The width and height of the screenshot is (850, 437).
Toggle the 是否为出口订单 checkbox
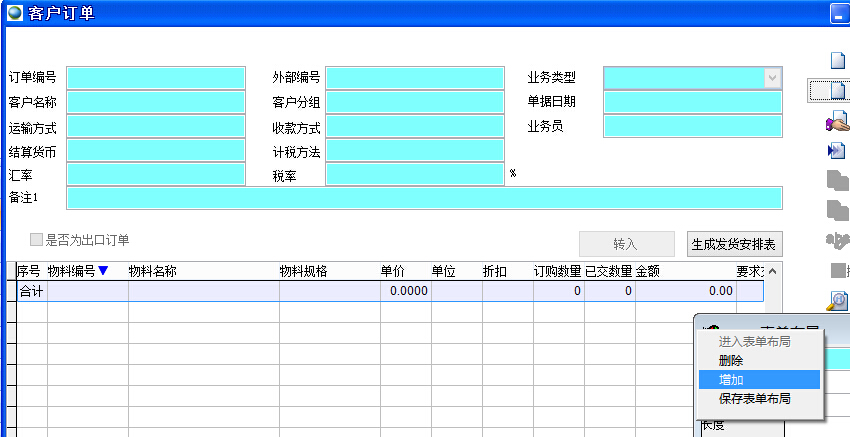(37, 240)
